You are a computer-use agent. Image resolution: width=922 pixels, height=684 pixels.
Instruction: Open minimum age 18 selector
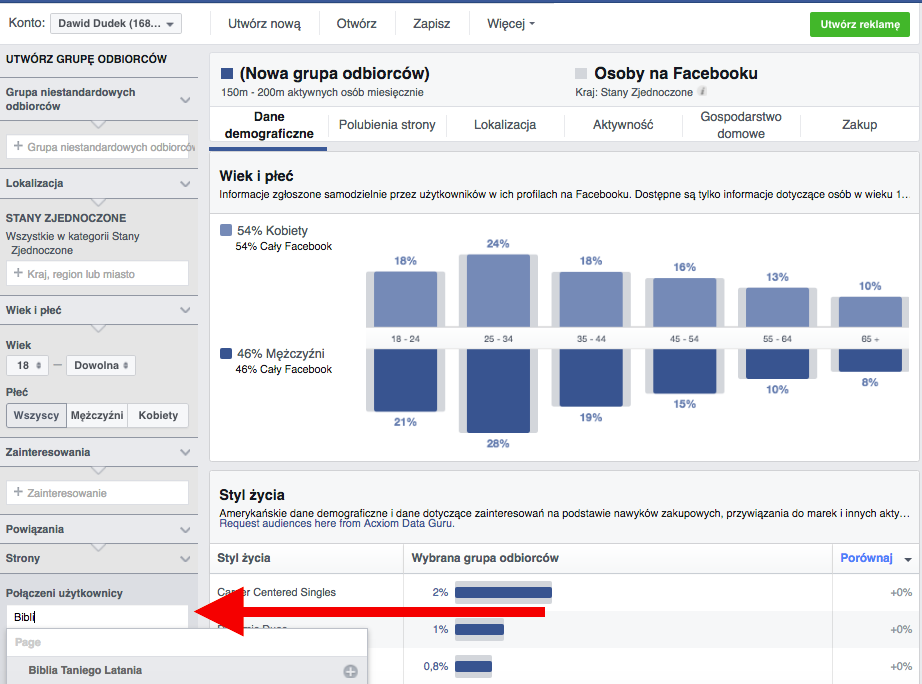pyautogui.click(x=26, y=365)
